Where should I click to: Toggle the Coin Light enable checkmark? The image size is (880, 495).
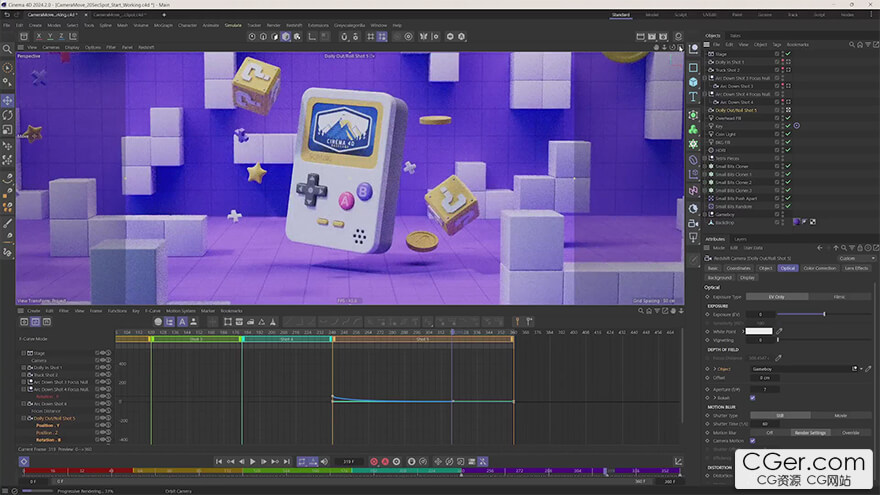[788, 134]
